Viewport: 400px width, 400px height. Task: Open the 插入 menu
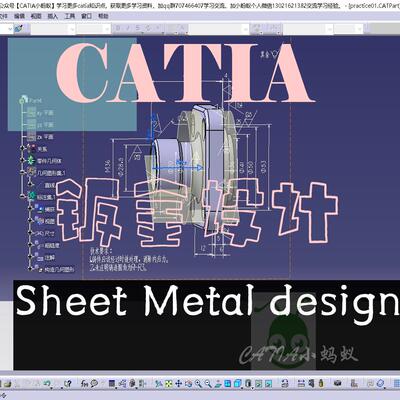tap(53, 16)
